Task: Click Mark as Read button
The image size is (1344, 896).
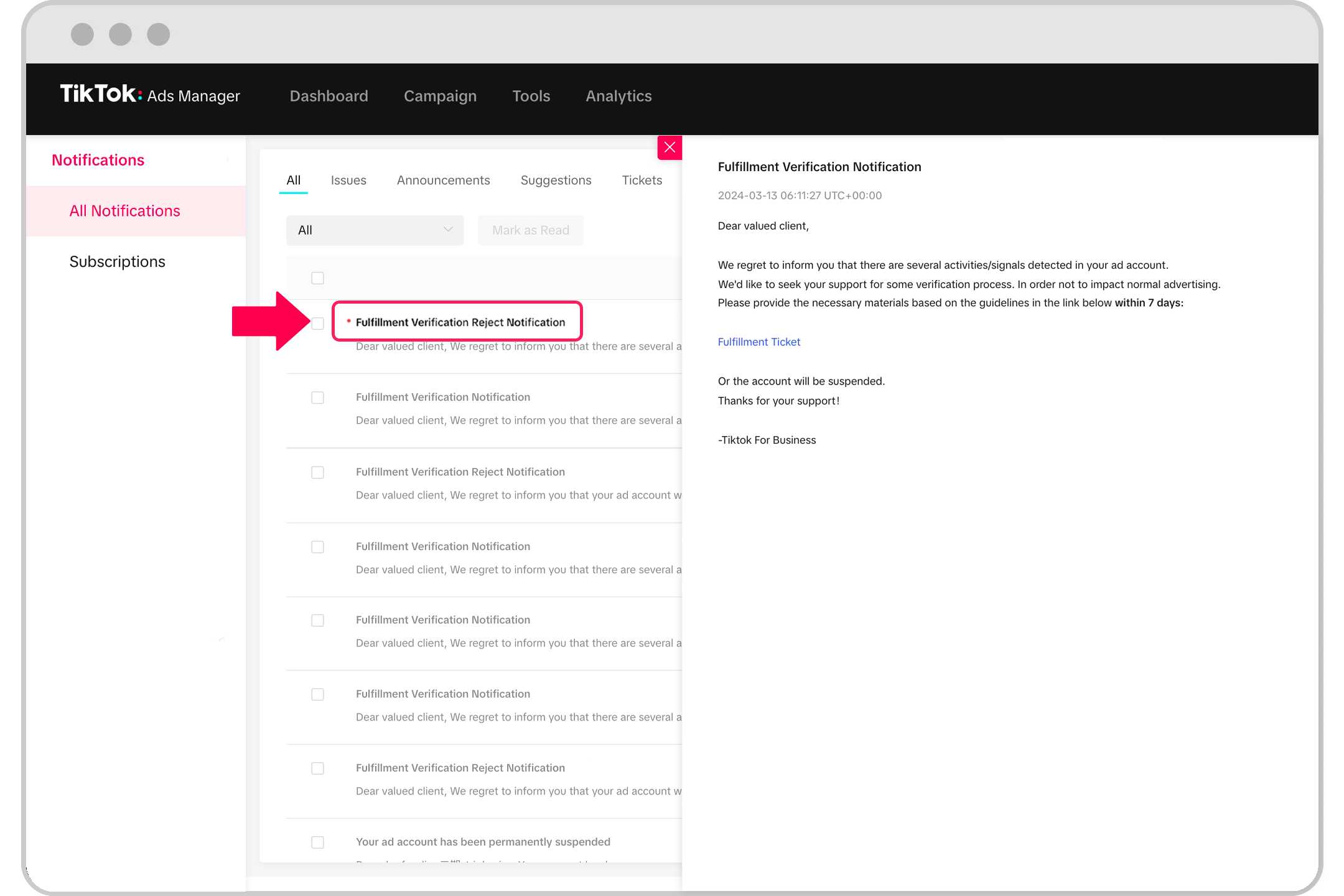Action: [x=531, y=230]
